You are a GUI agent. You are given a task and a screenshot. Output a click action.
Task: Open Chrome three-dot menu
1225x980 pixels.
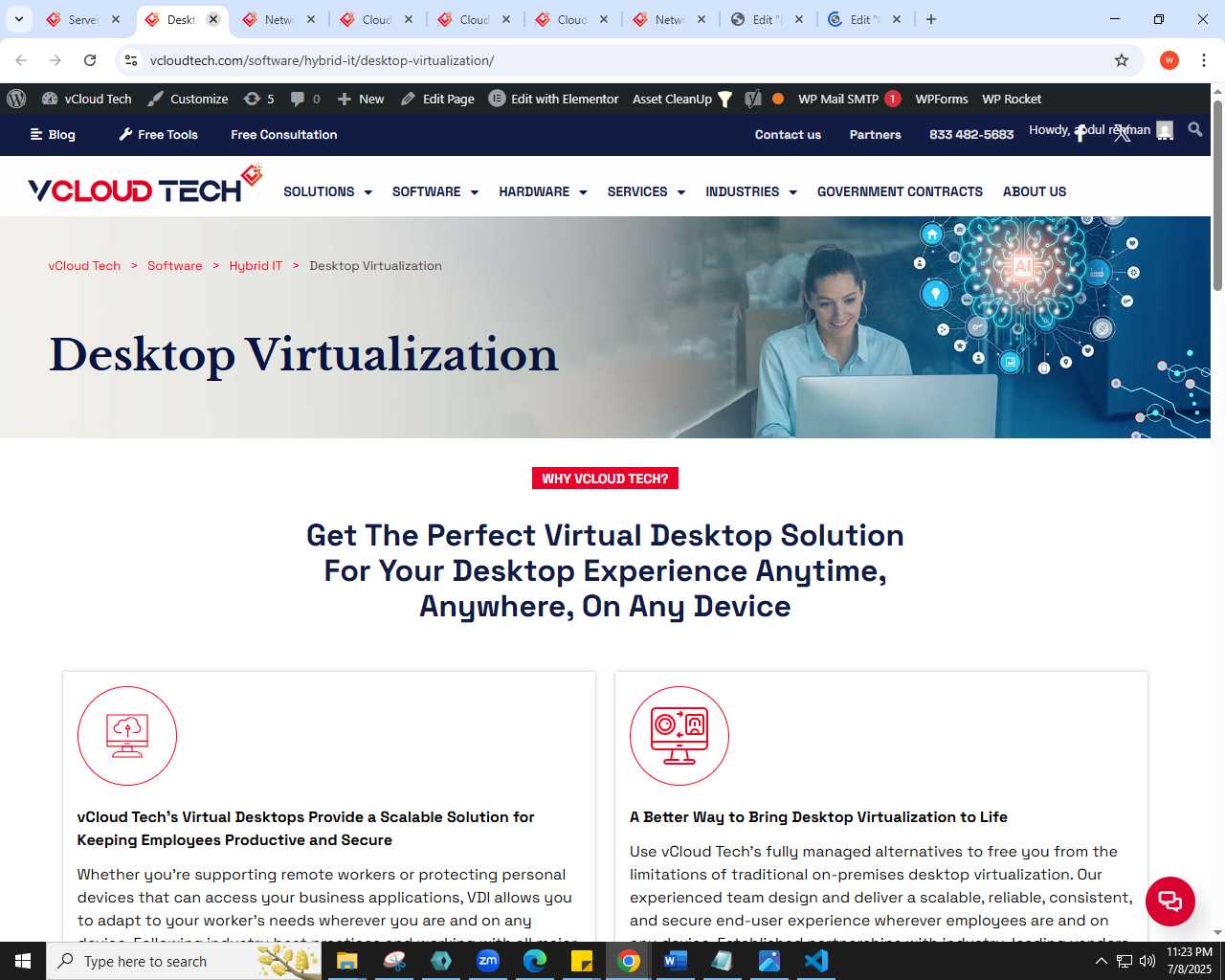click(x=1204, y=60)
